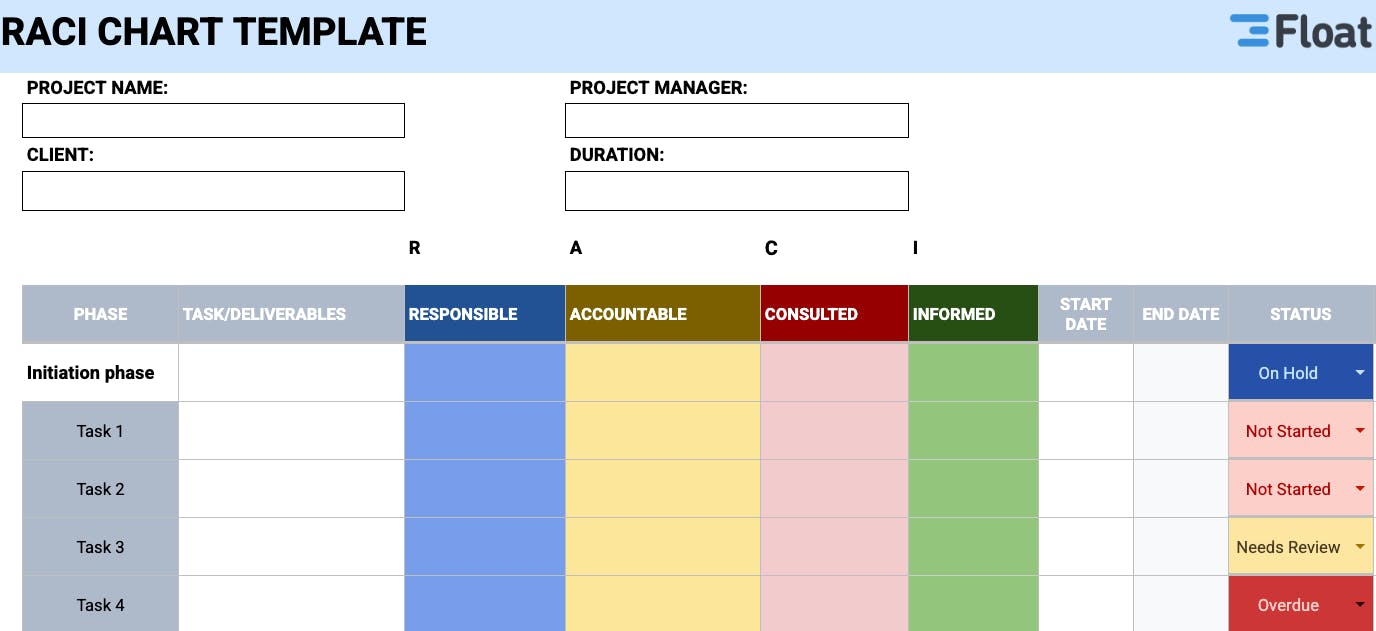The width and height of the screenshot is (1376, 631).
Task: Select the RESPONSIBLE column header
Action: click(485, 314)
